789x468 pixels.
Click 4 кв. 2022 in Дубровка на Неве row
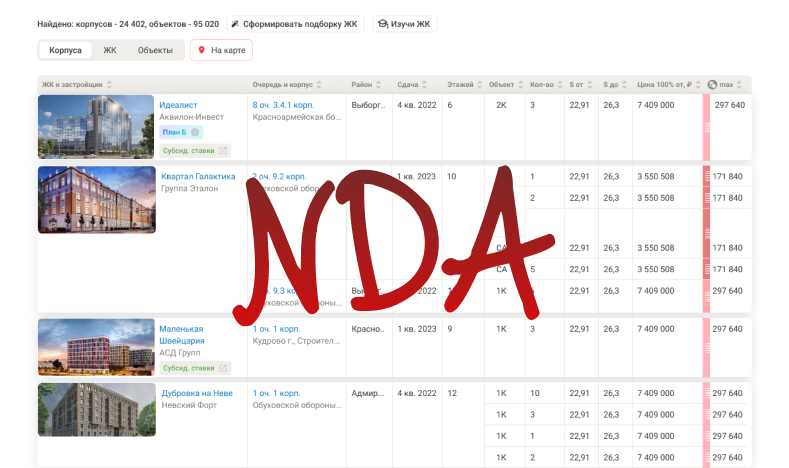point(417,393)
